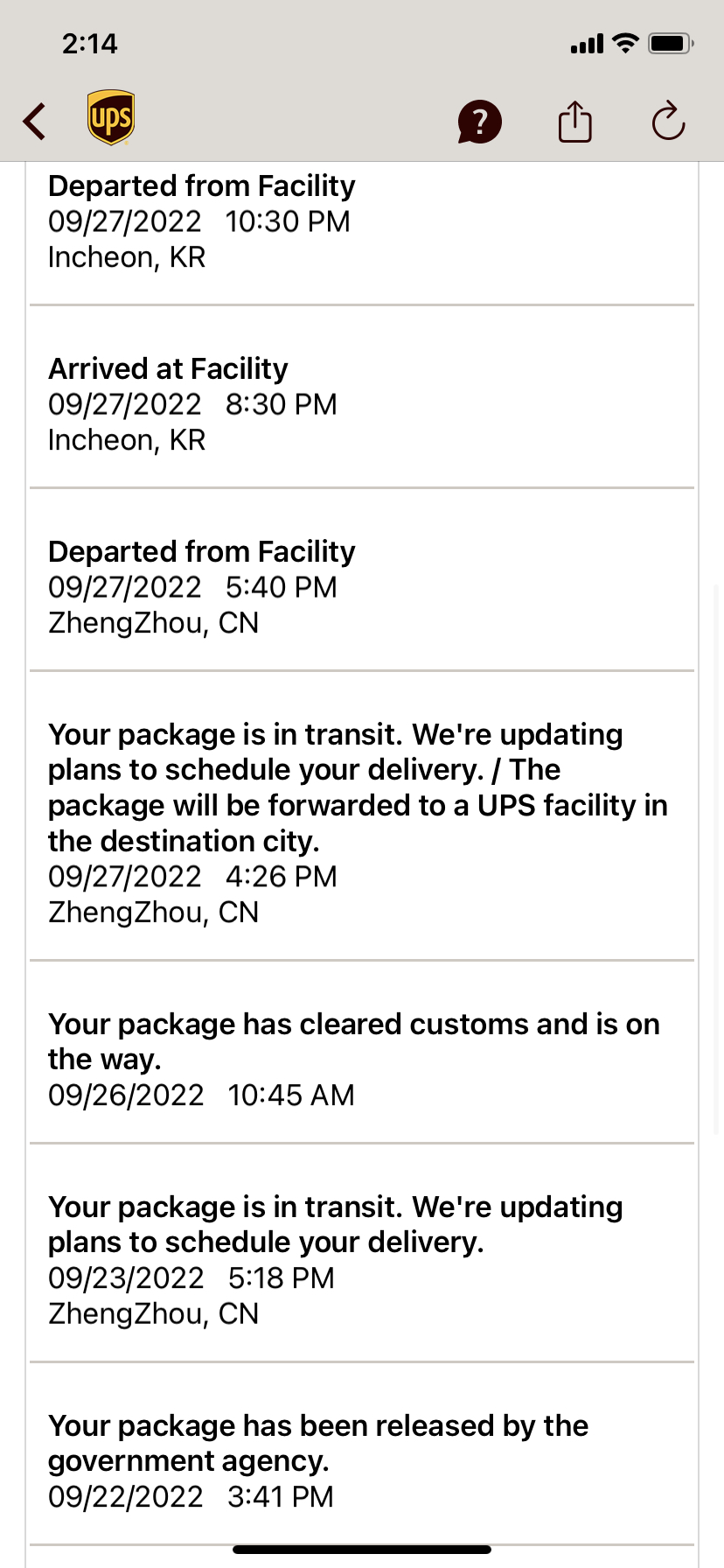
Task: Tap the back arrow
Action: click(x=35, y=121)
